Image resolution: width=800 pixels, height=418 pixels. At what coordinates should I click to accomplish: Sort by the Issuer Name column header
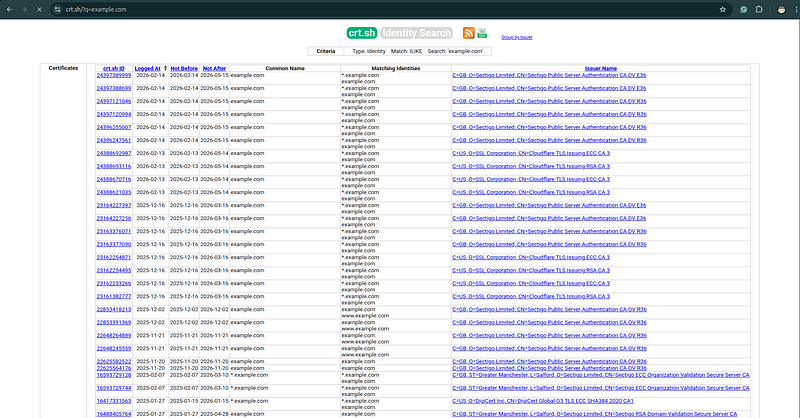click(x=601, y=68)
